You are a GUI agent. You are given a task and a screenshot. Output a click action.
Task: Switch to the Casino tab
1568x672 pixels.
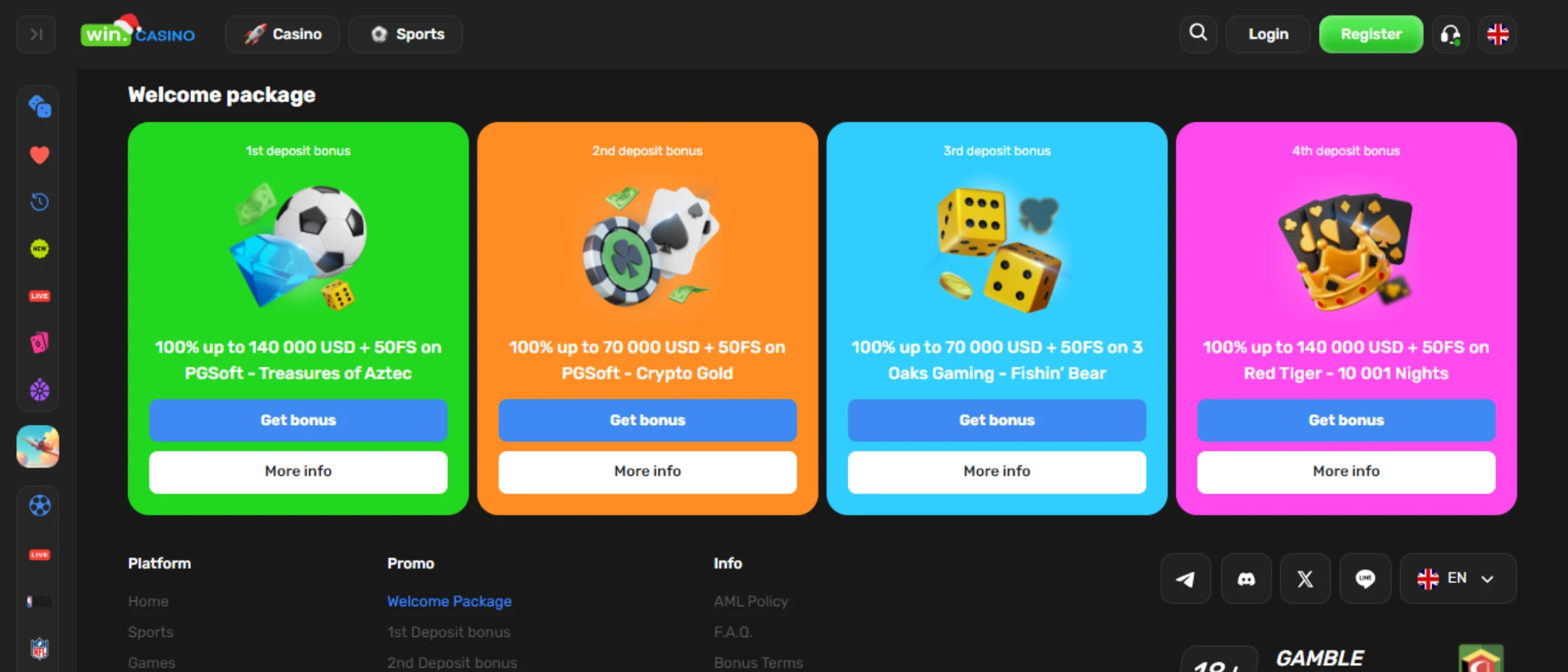(x=282, y=34)
